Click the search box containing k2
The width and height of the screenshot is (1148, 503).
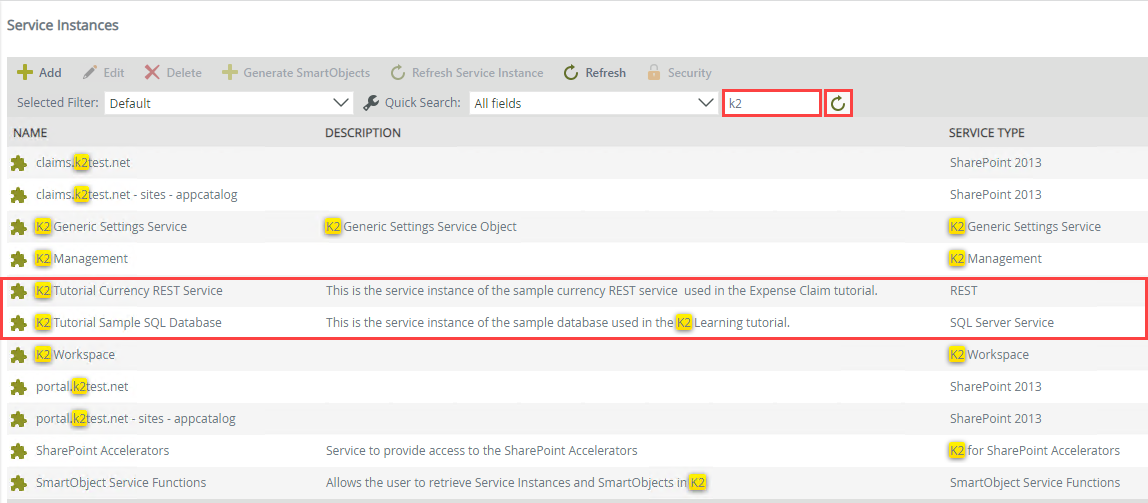(x=771, y=103)
